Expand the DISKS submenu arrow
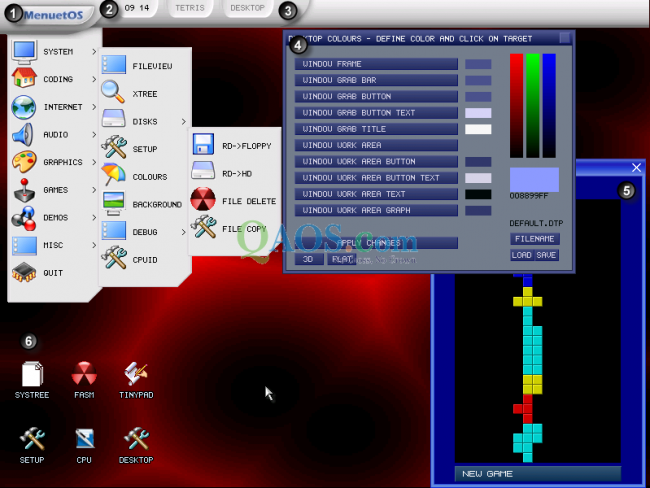Viewport: 650px width, 488px height. [183, 122]
